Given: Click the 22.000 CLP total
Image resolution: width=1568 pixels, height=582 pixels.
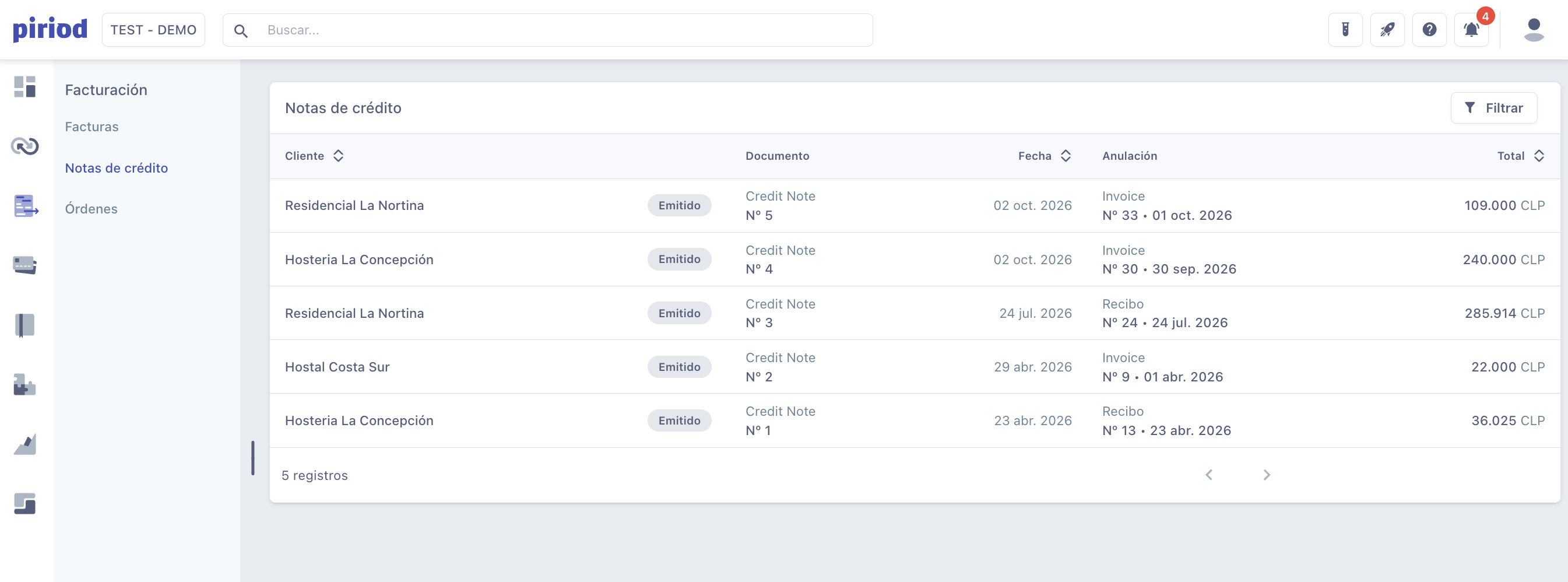Looking at the screenshot, I should (1508, 367).
